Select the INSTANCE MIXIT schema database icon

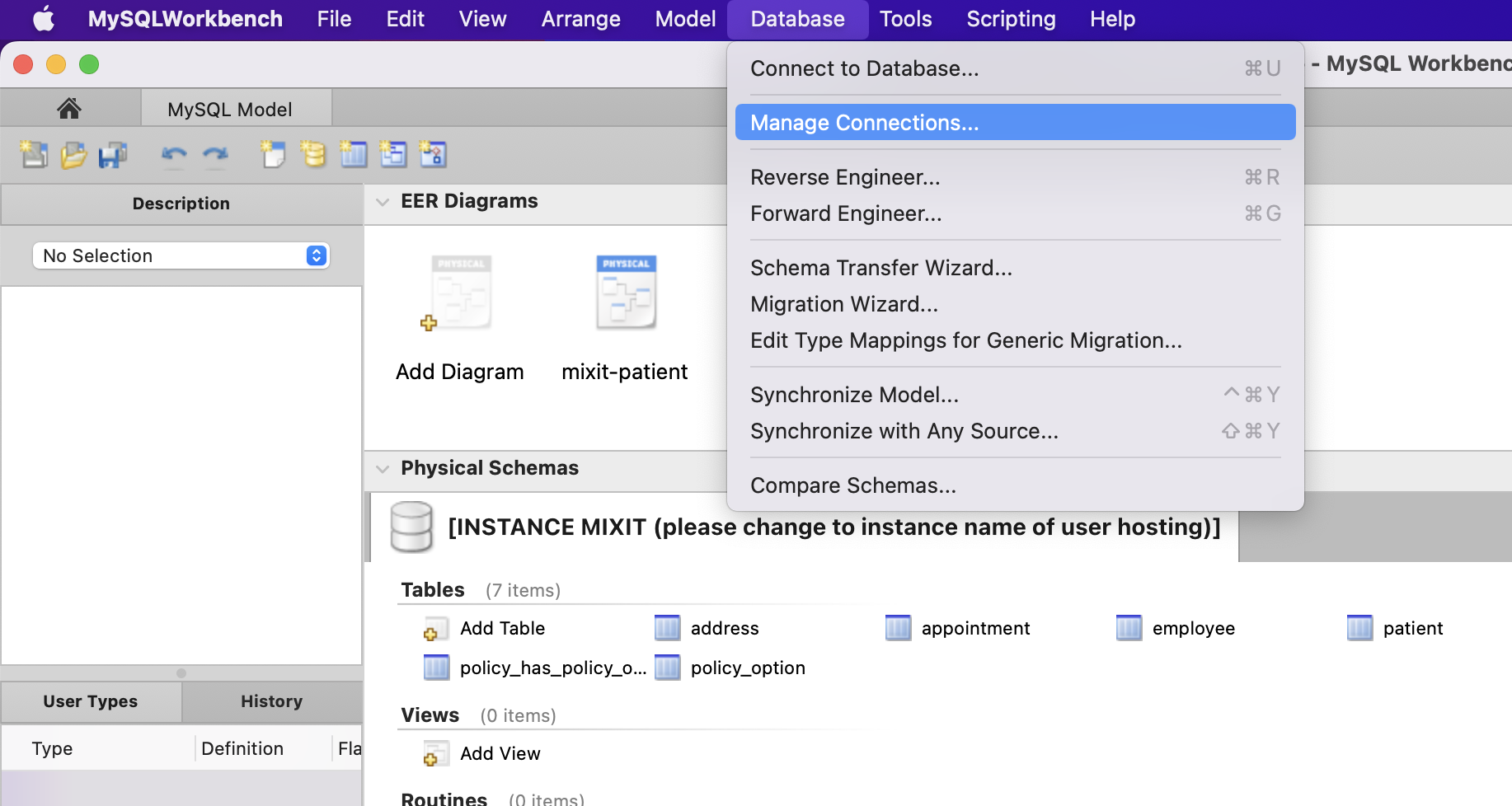point(411,527)
